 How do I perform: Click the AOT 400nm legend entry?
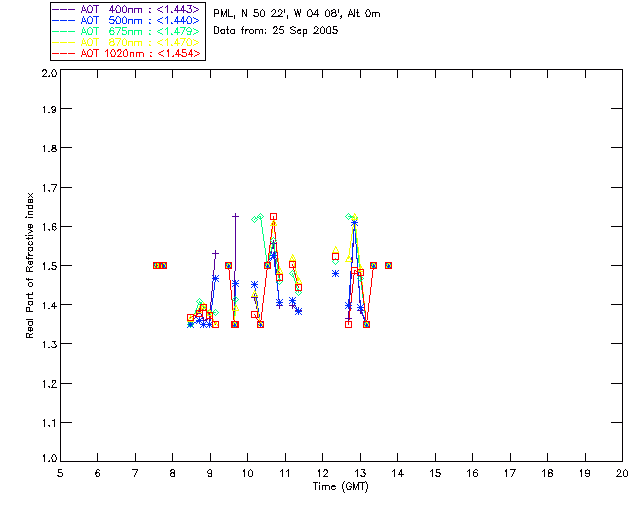pos(126,9)
